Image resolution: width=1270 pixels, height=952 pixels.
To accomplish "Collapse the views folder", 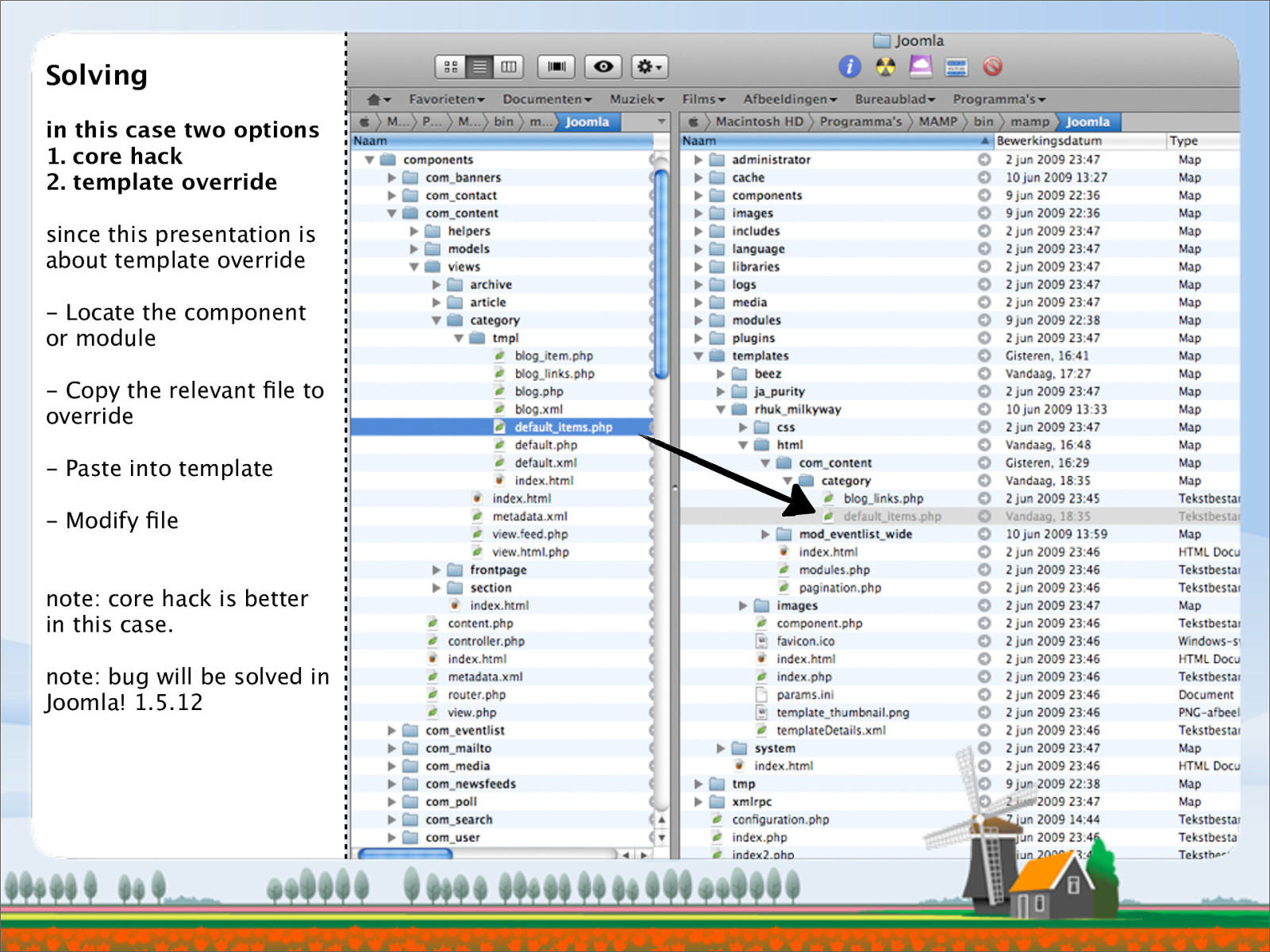I will click(414, 267).
